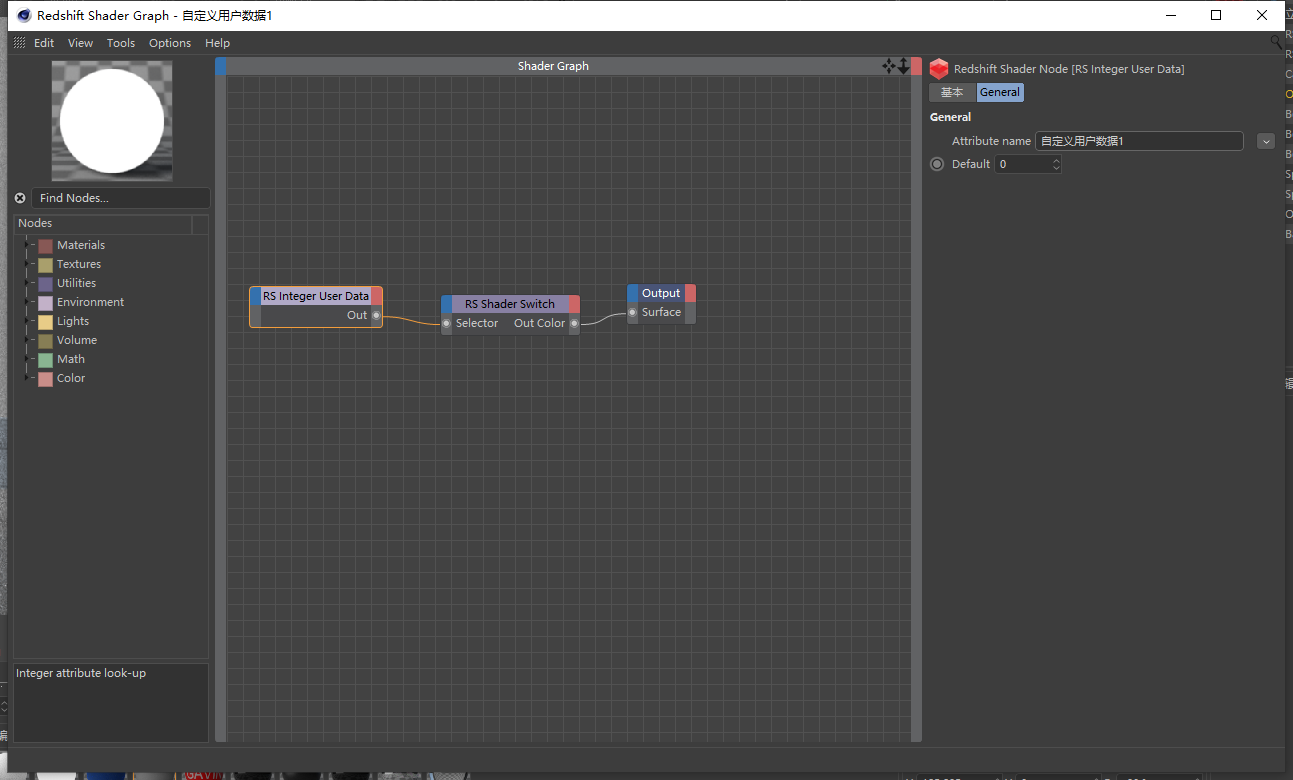The image size is (1293, 780).
Task: Click the Color category swatch
Action: [x=46, y=378]
